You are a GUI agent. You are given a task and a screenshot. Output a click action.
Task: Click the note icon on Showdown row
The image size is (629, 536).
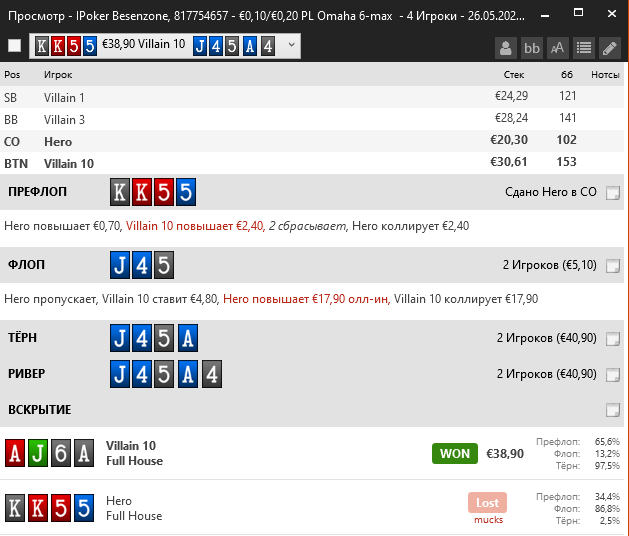click(613, 410)
